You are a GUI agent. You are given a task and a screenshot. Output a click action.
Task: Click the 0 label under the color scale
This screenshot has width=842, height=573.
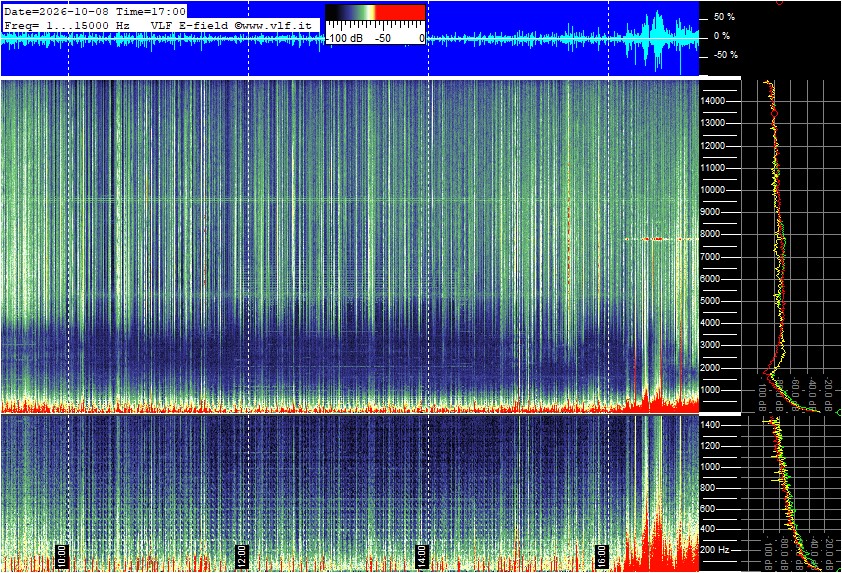click(422, 38)
